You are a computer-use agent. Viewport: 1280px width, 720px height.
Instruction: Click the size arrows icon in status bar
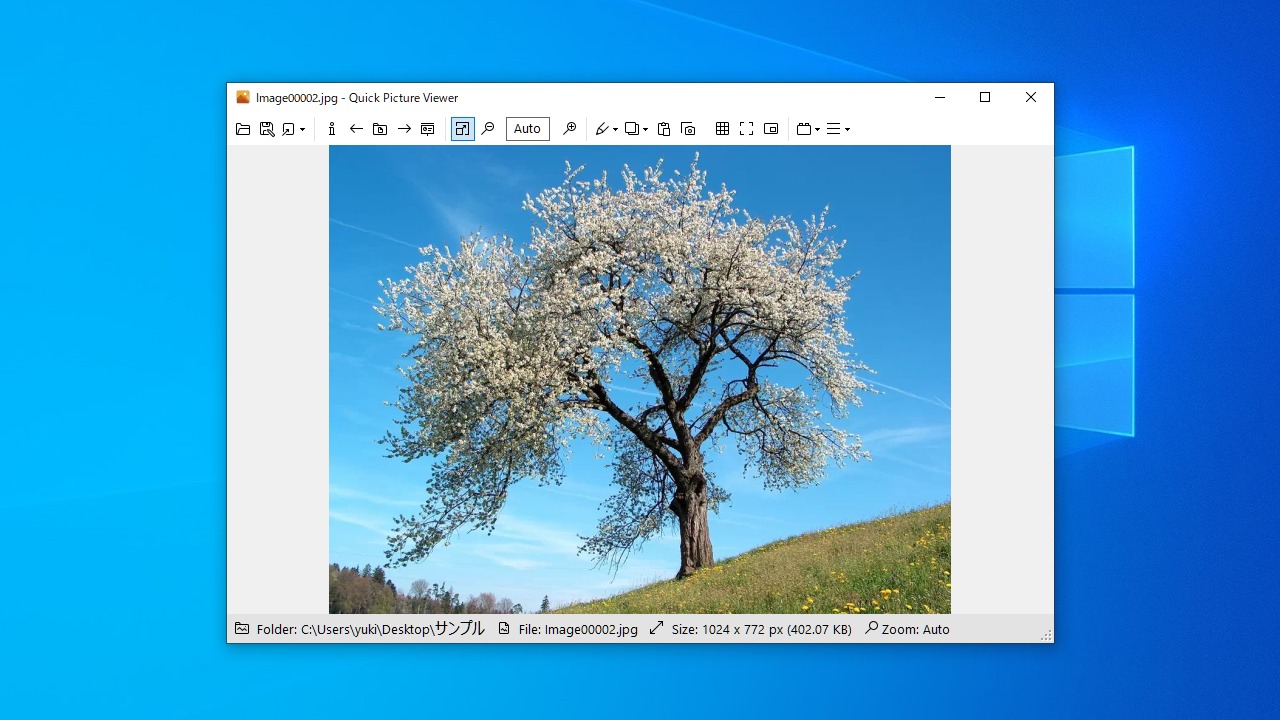[x=656, y=628]
